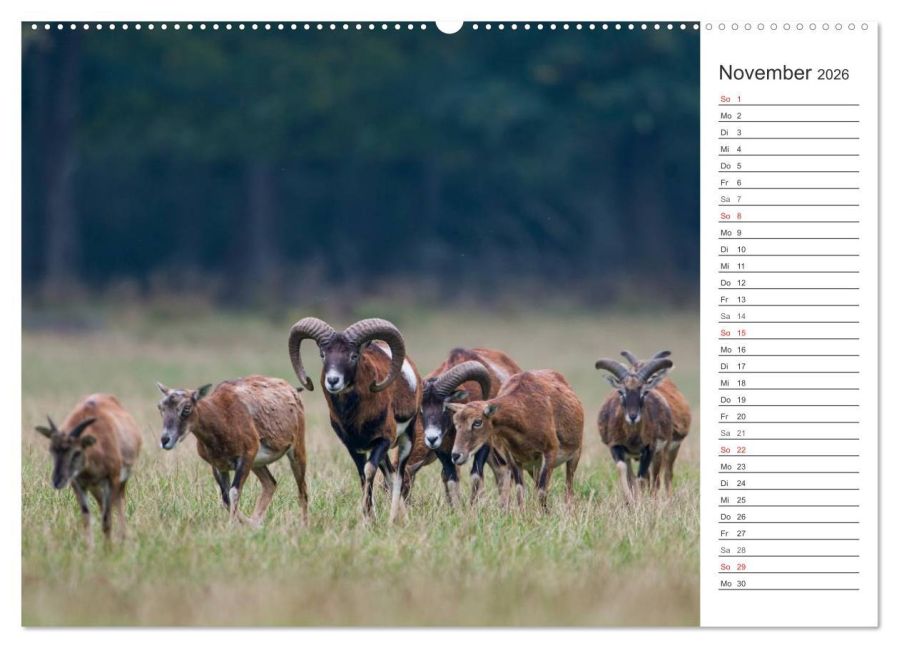Select the Sa 14 date row
Image resolution: width=899 pixels, height=648 pixels.
coord(789,315)
